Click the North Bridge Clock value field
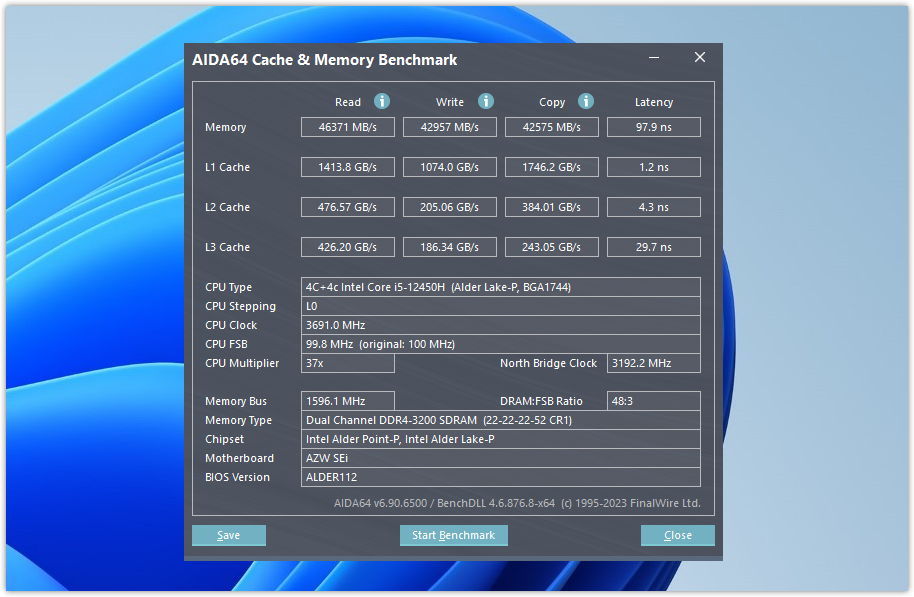The image size is (914, 597). (x=654, y=363)
